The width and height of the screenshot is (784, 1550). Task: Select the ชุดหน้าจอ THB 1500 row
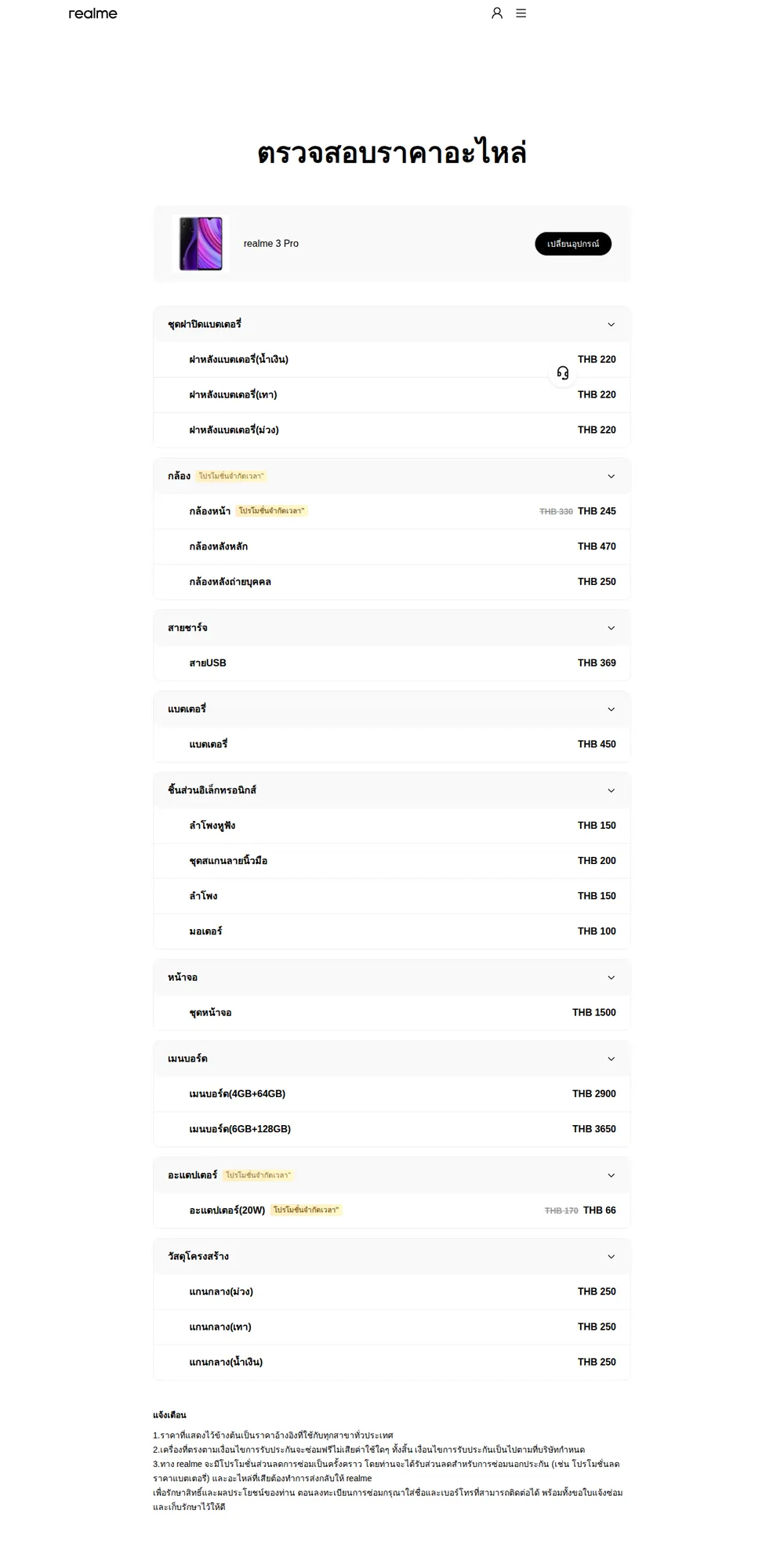[x=392, y=1013]
